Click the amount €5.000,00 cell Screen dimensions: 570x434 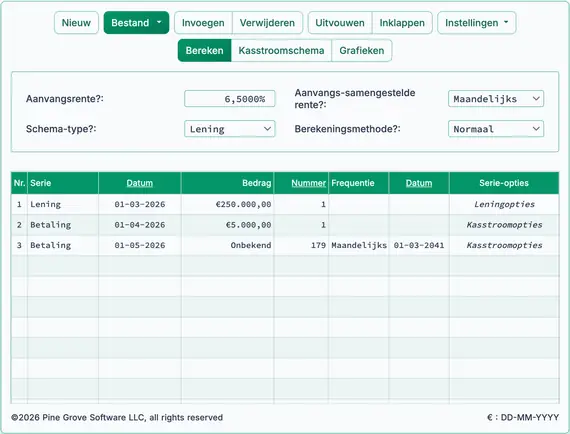(x=228, y=225)
